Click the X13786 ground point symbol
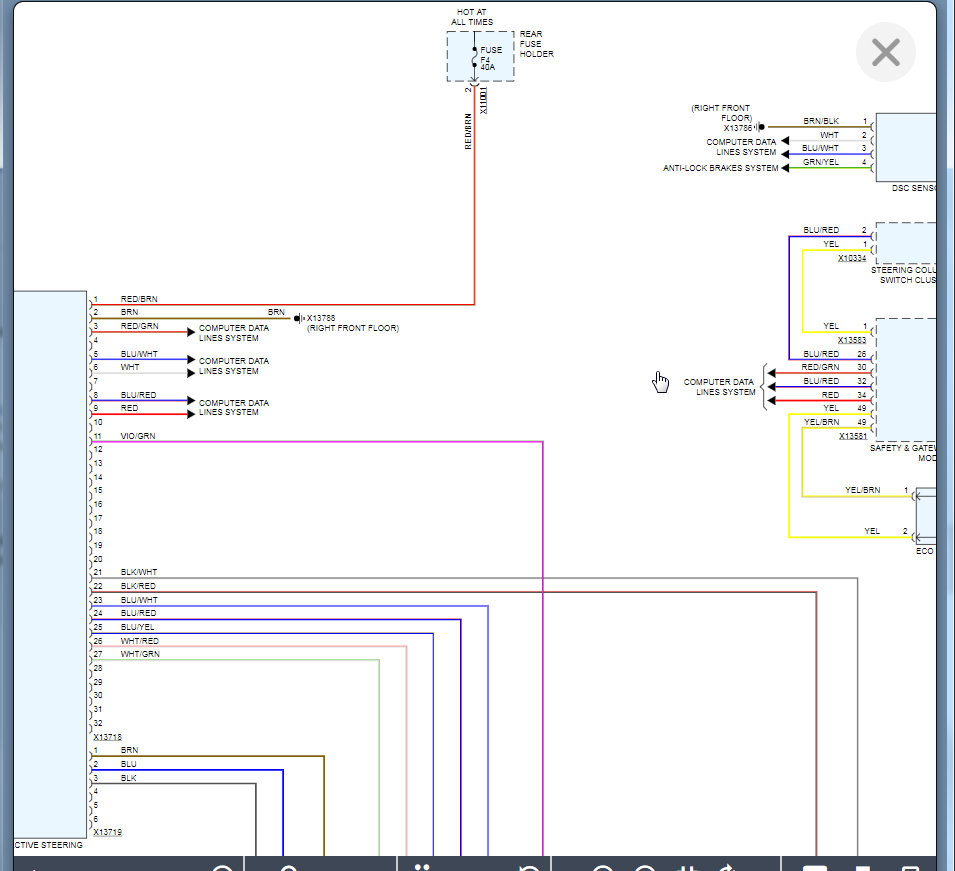Viewport: 955px width, 871px height. [761, 127]
